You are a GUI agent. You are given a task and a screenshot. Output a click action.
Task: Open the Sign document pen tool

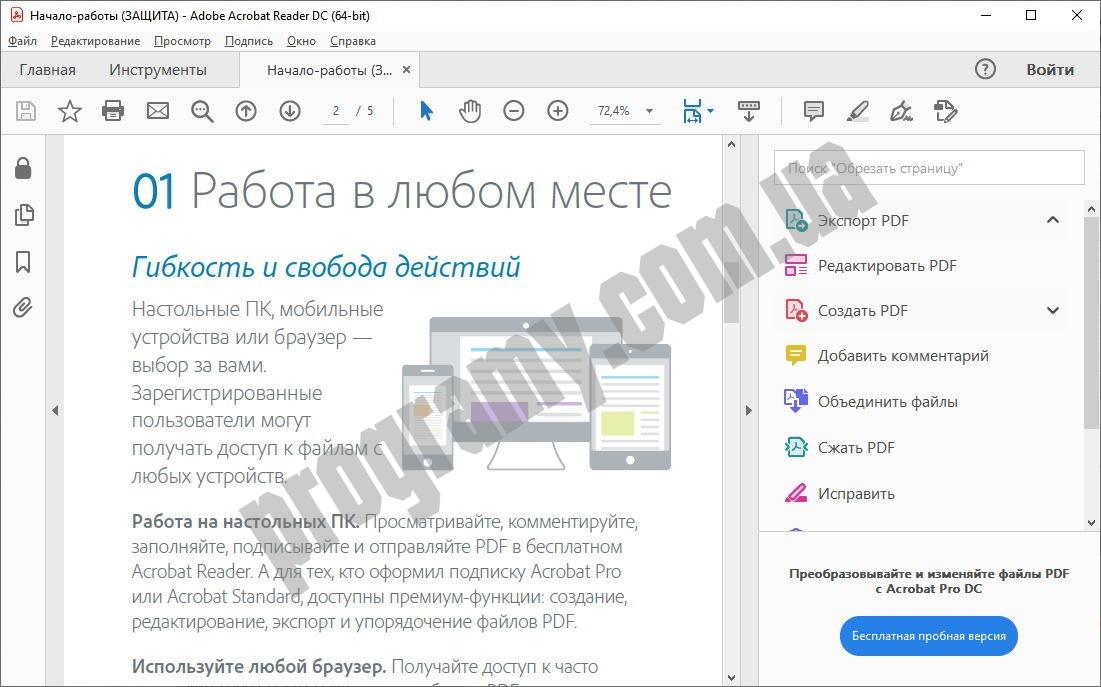(902, 111)
